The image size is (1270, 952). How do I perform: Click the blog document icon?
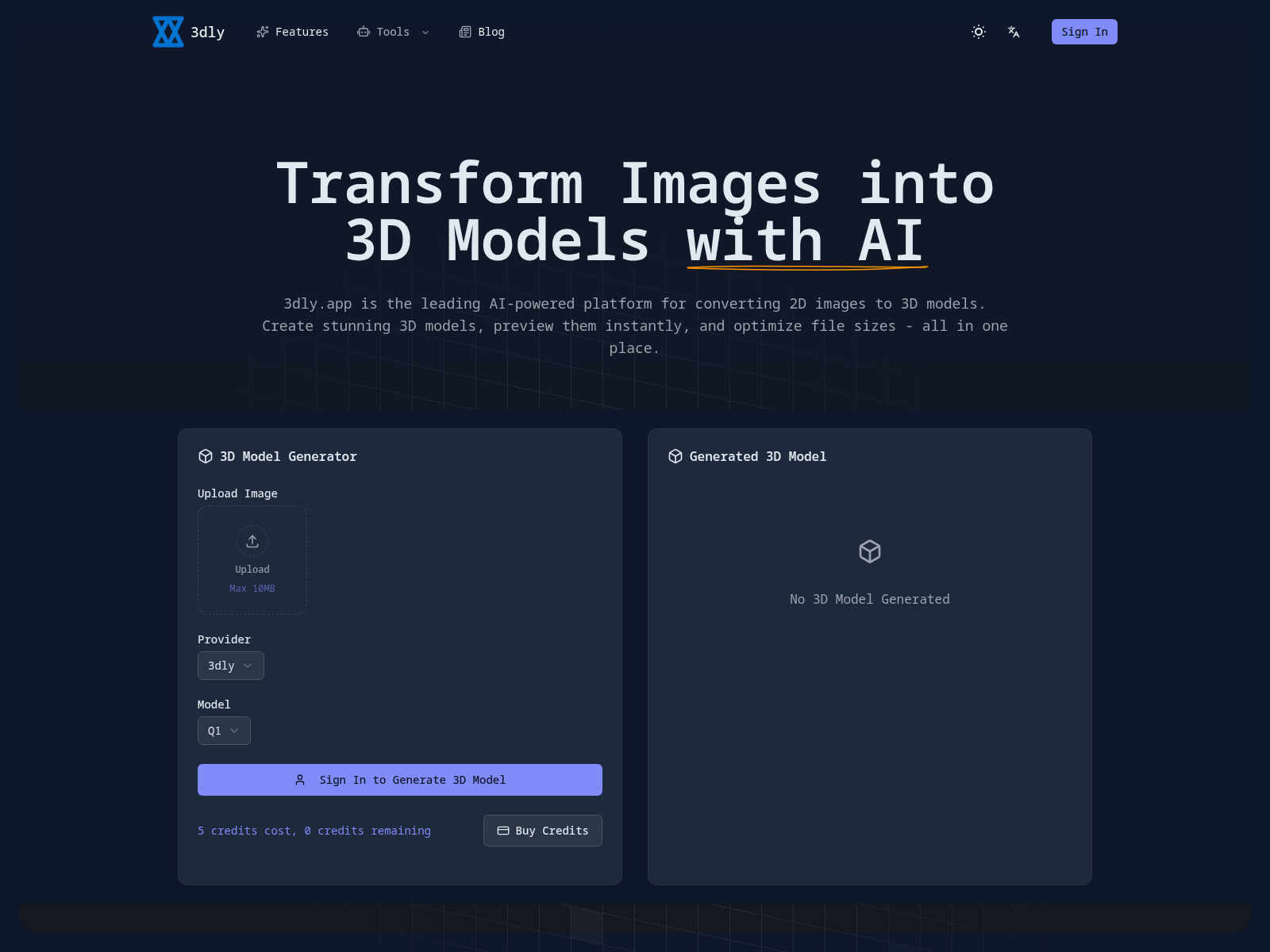tap(464, 32)
